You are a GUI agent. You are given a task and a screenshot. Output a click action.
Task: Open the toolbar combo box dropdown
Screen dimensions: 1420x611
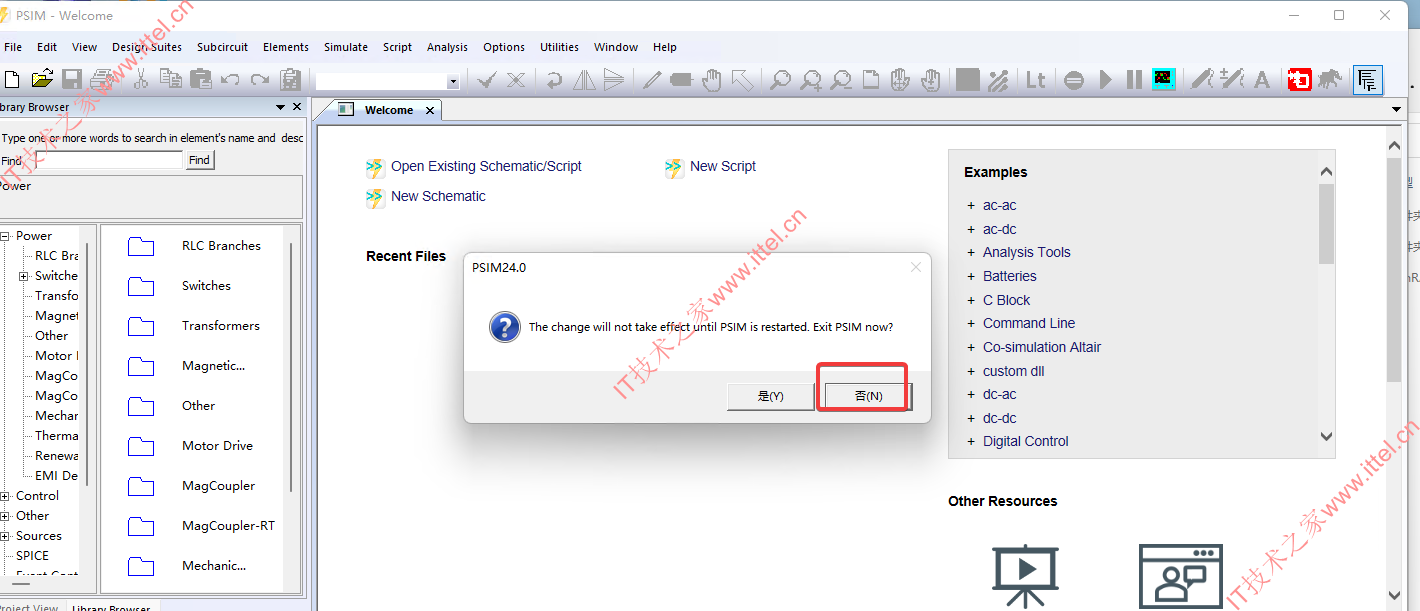(453, 82)
